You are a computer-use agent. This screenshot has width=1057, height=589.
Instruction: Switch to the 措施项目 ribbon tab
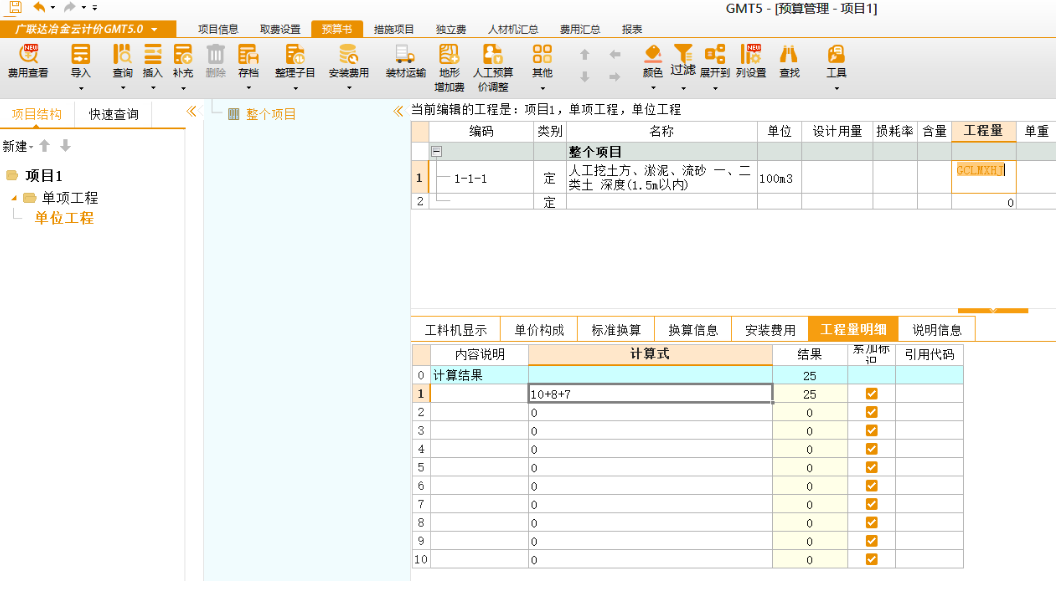(x=393, y=29)
